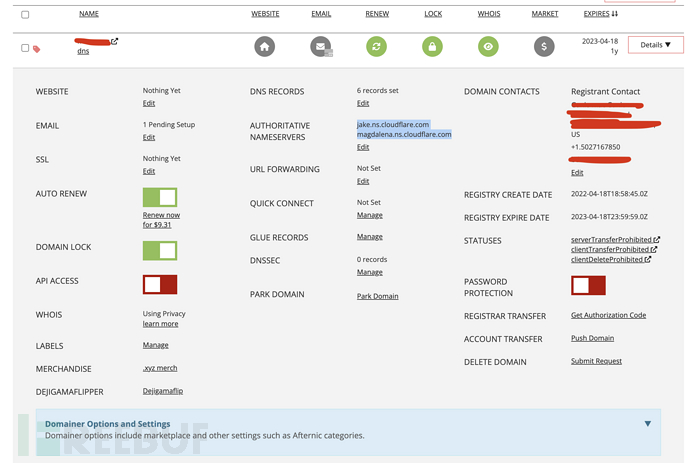This screenshot has height=463, width=690.
Task: Sort by the Renew column header
Action: [x=377, y=14]
